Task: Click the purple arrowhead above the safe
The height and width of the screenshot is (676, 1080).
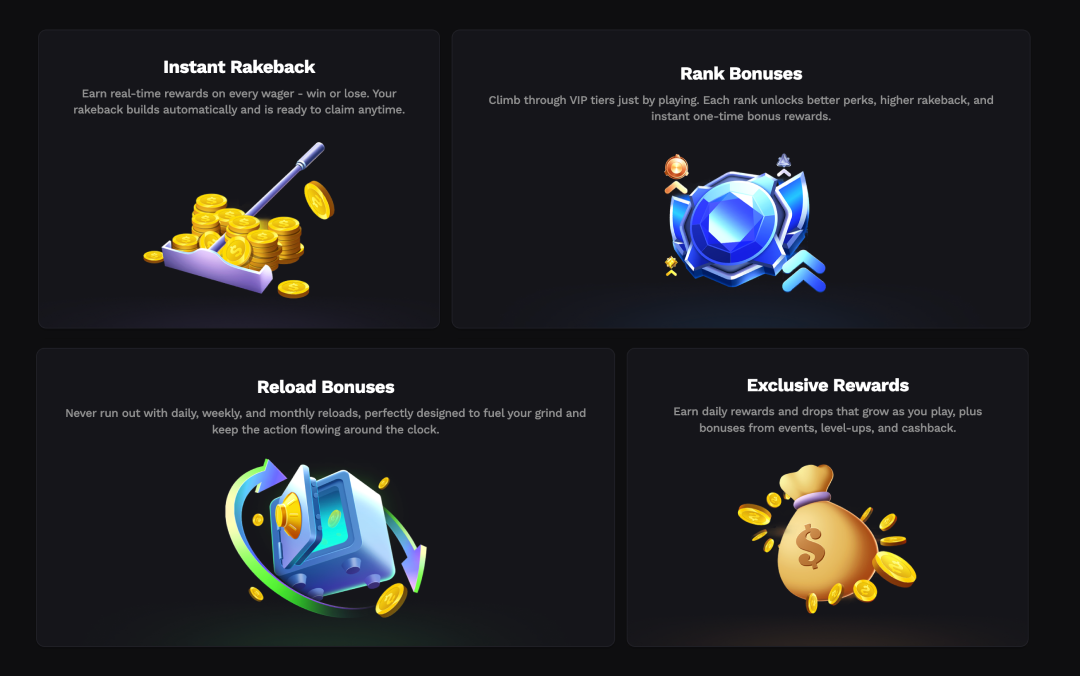Action: click(x=270, y=475)
